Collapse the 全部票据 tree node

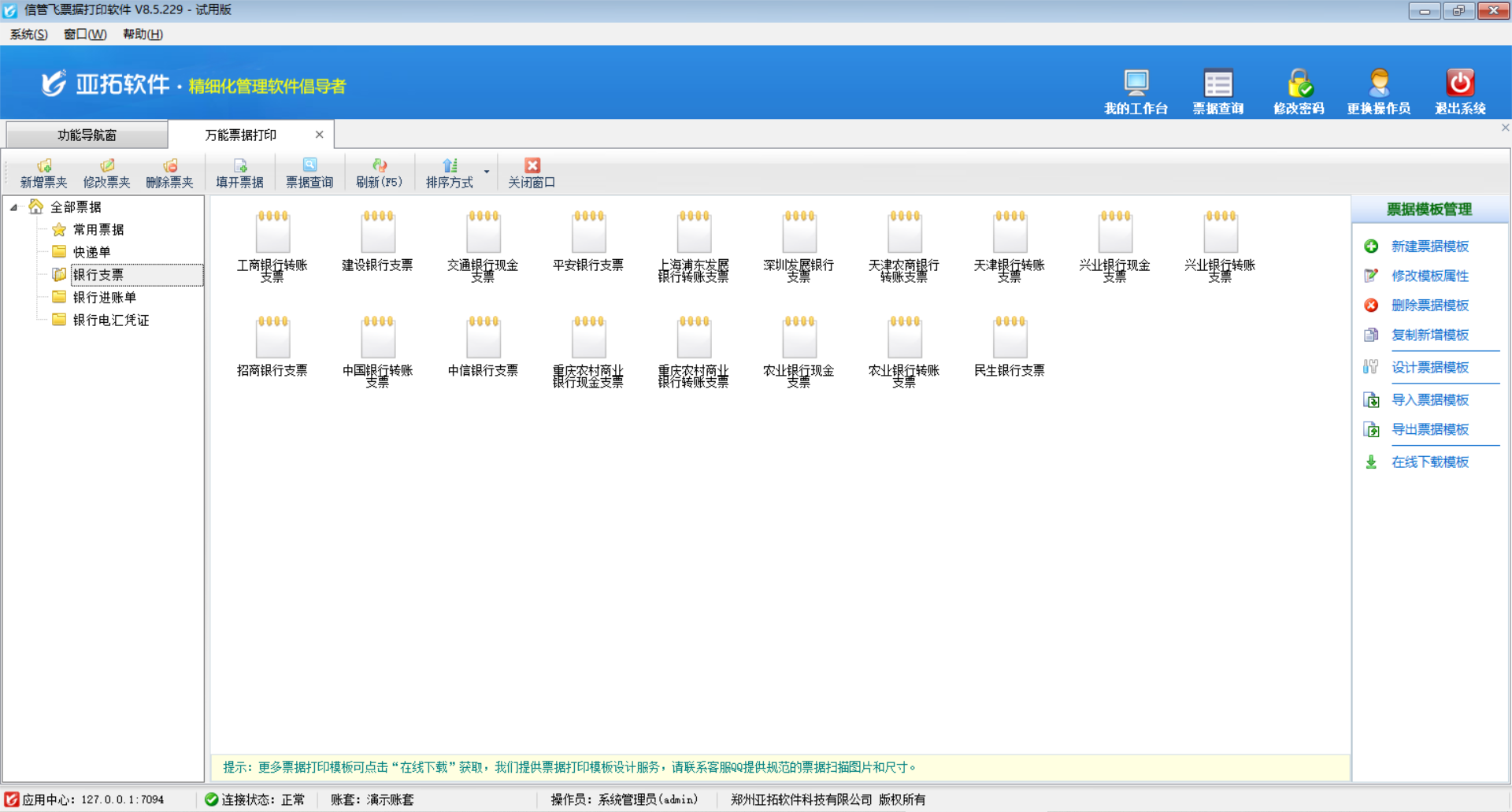point(14,207)
